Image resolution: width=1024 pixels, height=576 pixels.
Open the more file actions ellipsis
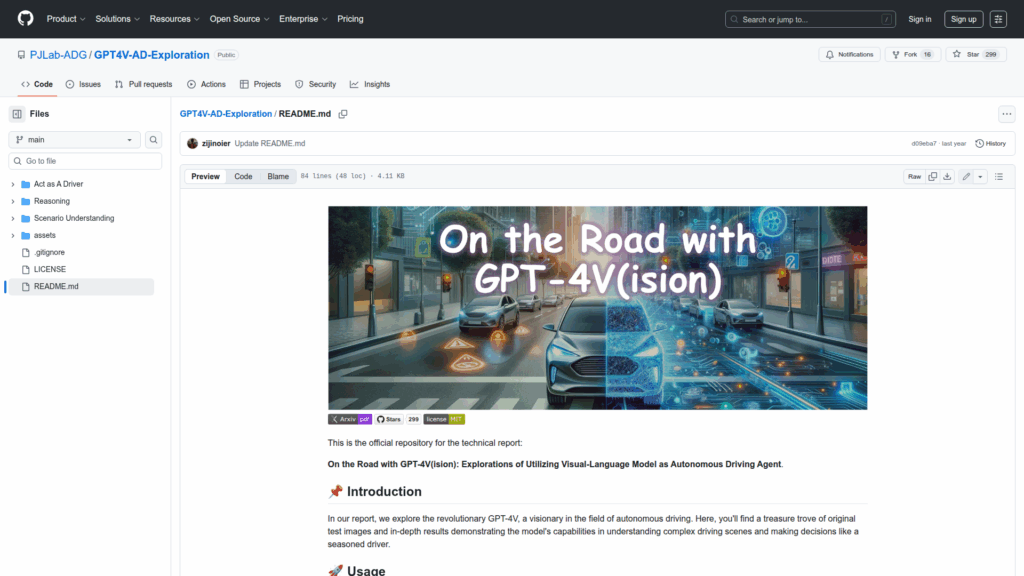pyautogui.click(x=1006, y=114)
